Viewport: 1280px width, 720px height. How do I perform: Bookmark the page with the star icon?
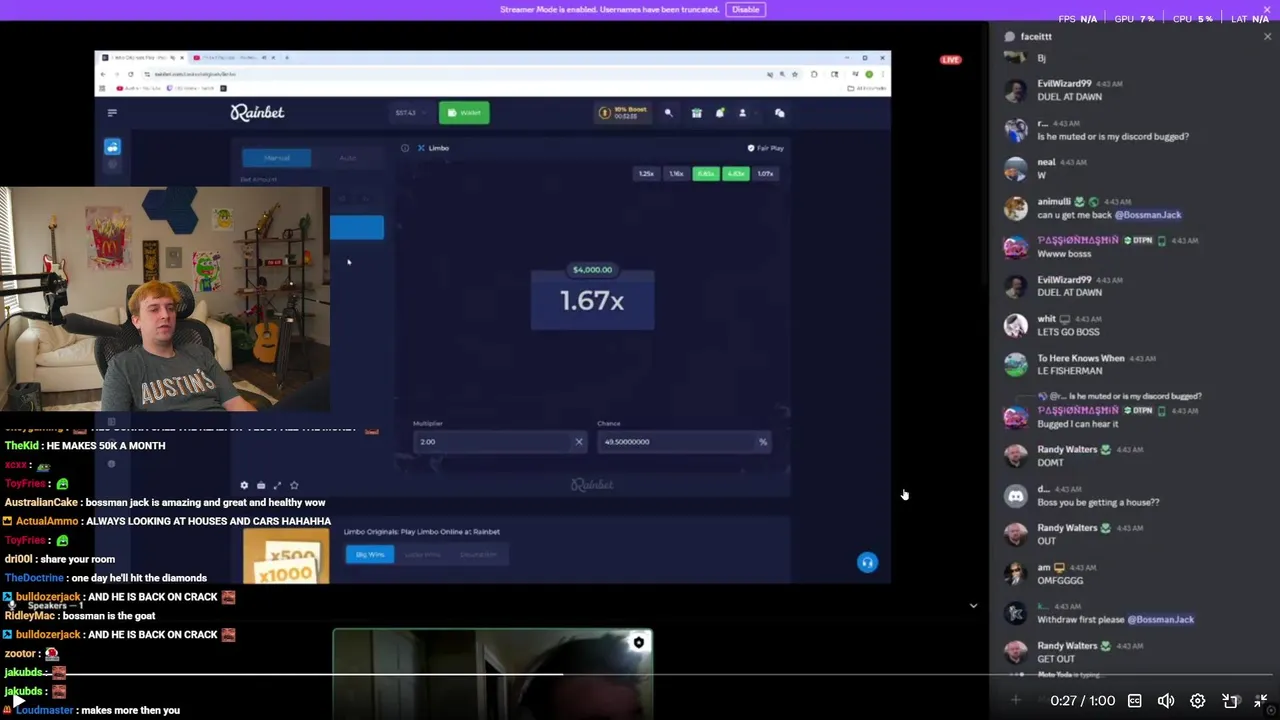[795, 74]
